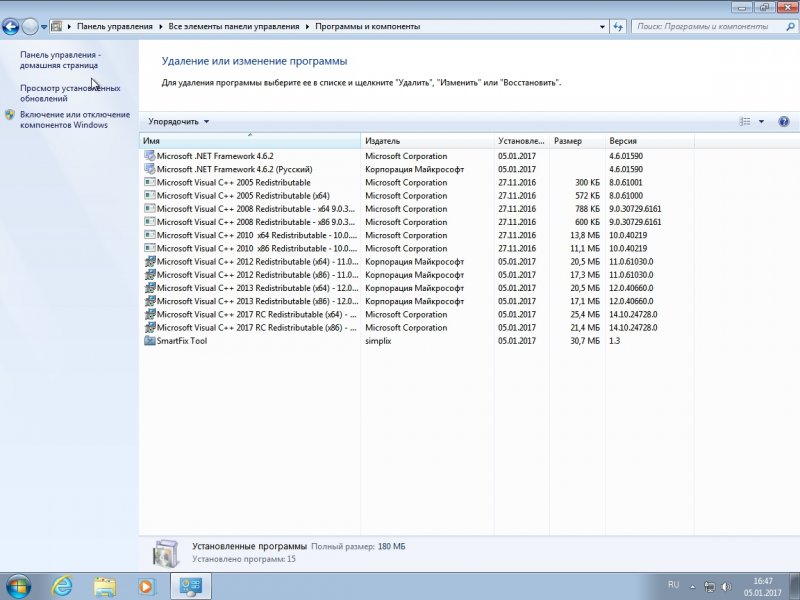Open the Windows Start button
The height and width of the screenshot is (600, 800).
coord(18,586)
